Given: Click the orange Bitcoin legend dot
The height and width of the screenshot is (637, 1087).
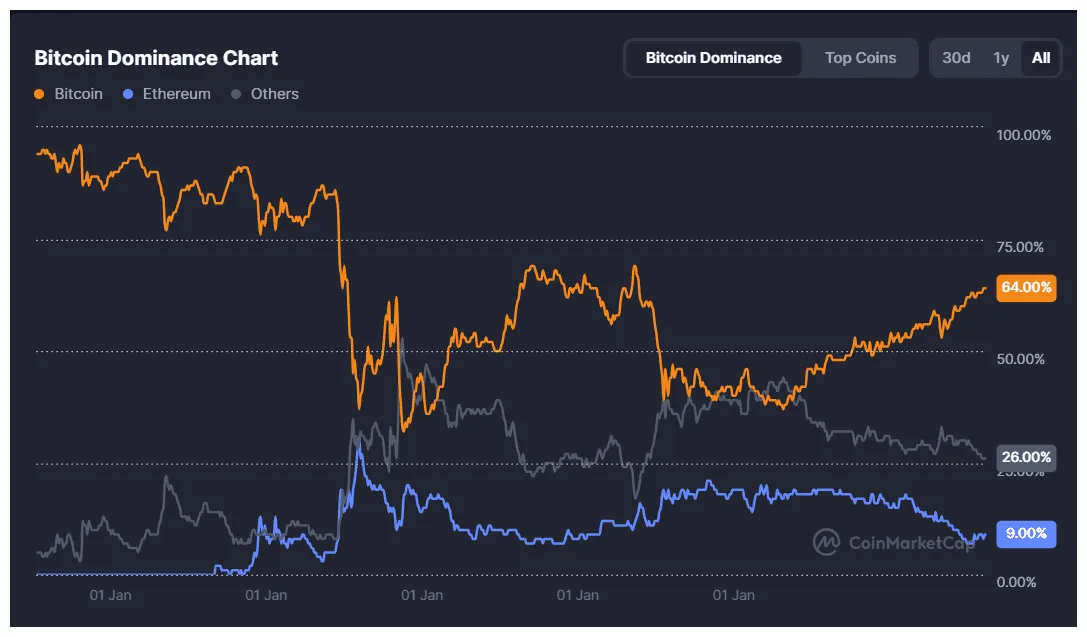Looking at the screenshot, I should coord(40,93).
